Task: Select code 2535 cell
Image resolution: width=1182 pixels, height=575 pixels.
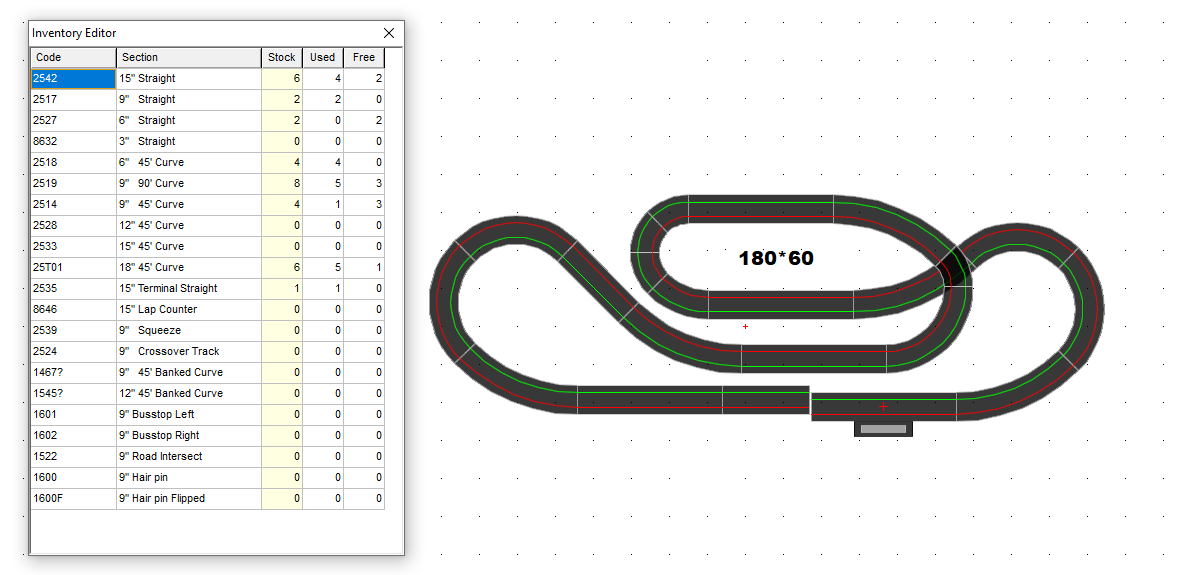Action: coord(73,289)
